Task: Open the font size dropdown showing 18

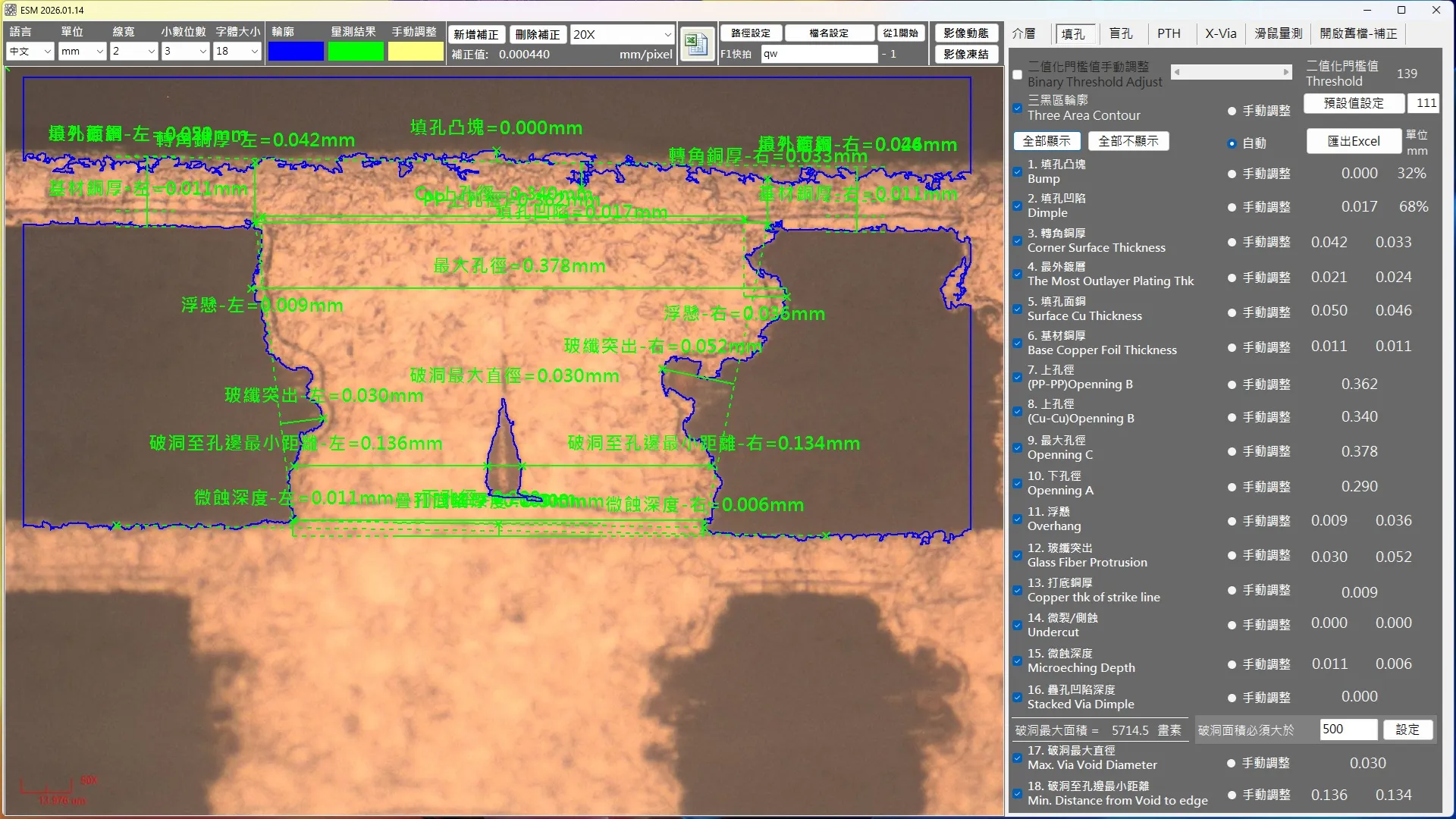Action: [237, 51]
